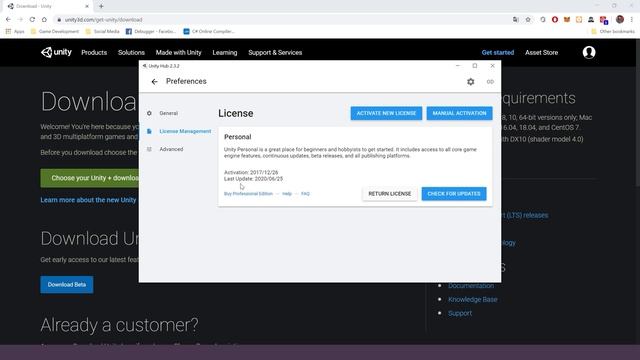
Task: Click browser back arrow
Action: 8,19
